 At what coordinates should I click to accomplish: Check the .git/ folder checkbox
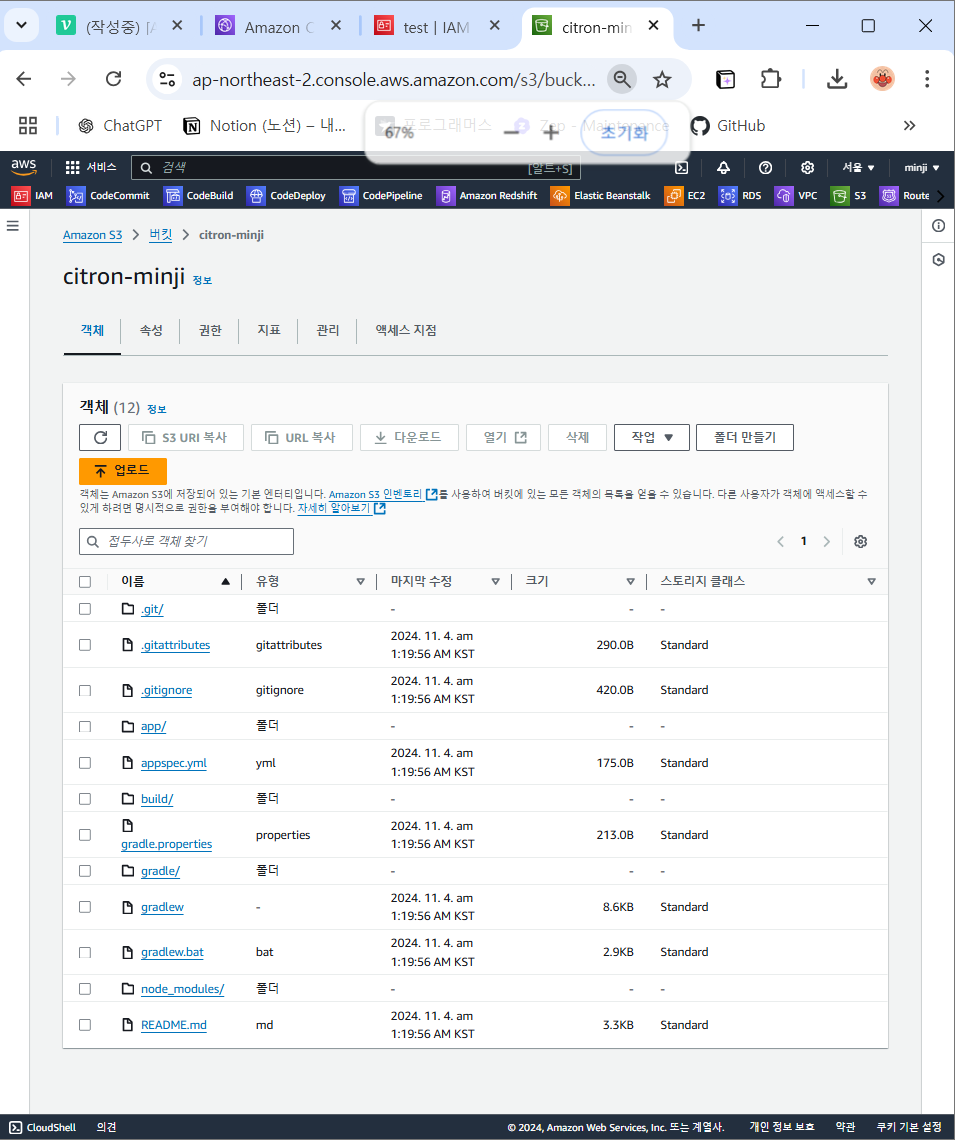(85, 609)
